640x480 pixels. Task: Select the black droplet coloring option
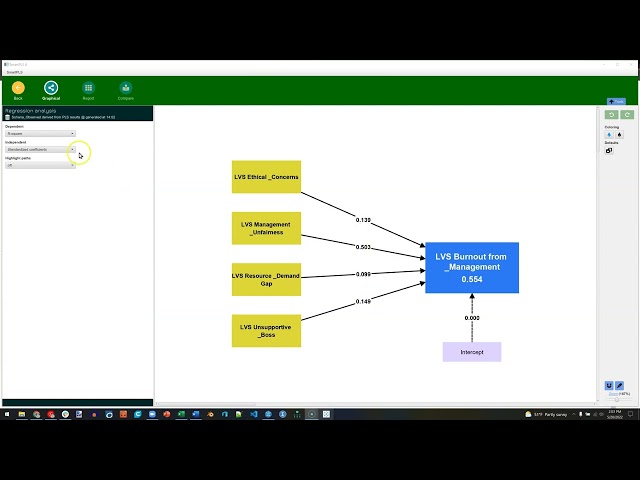click(619, 135)
